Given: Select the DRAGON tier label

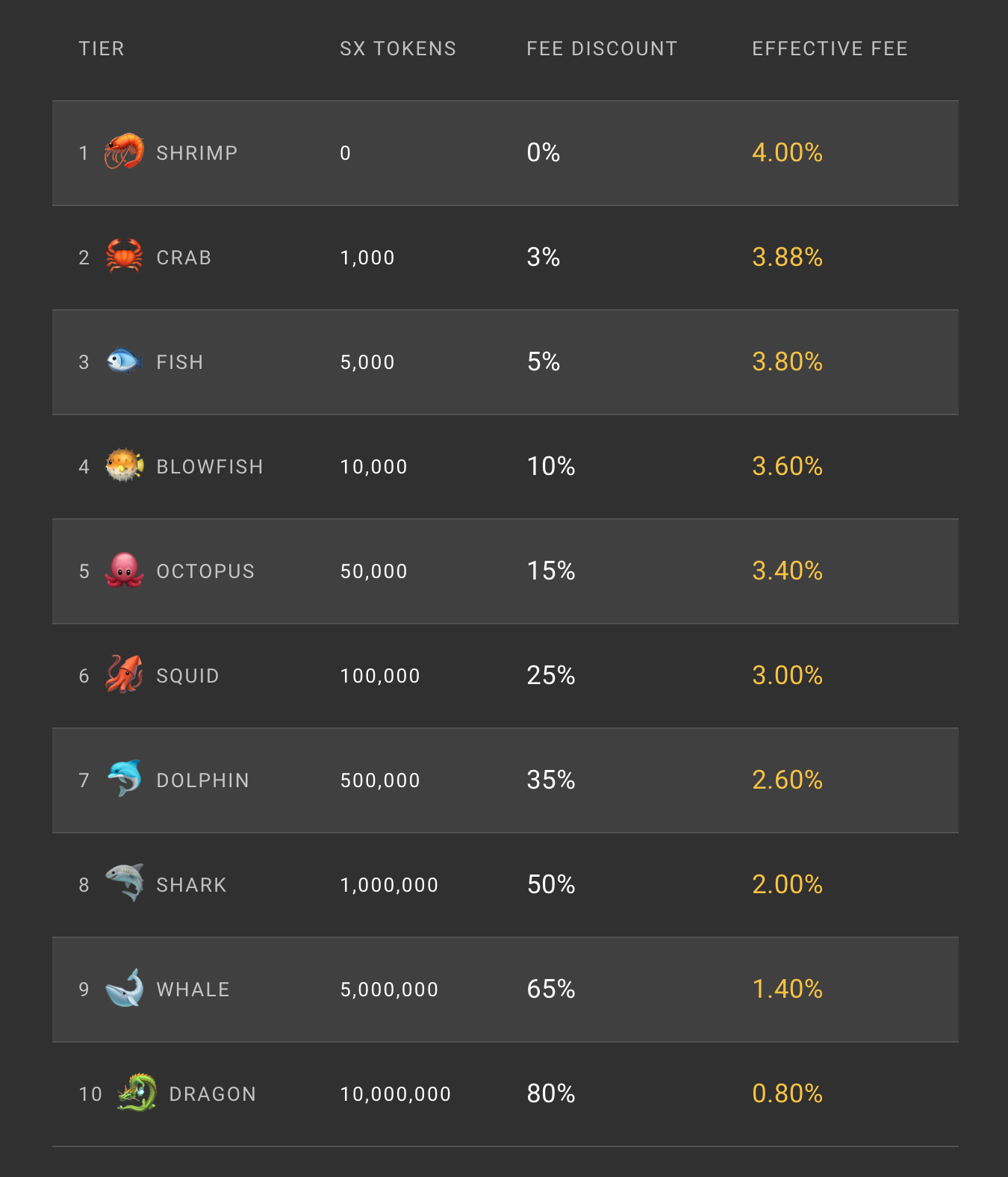Looking at the screenshot, I should [213, 1094].
